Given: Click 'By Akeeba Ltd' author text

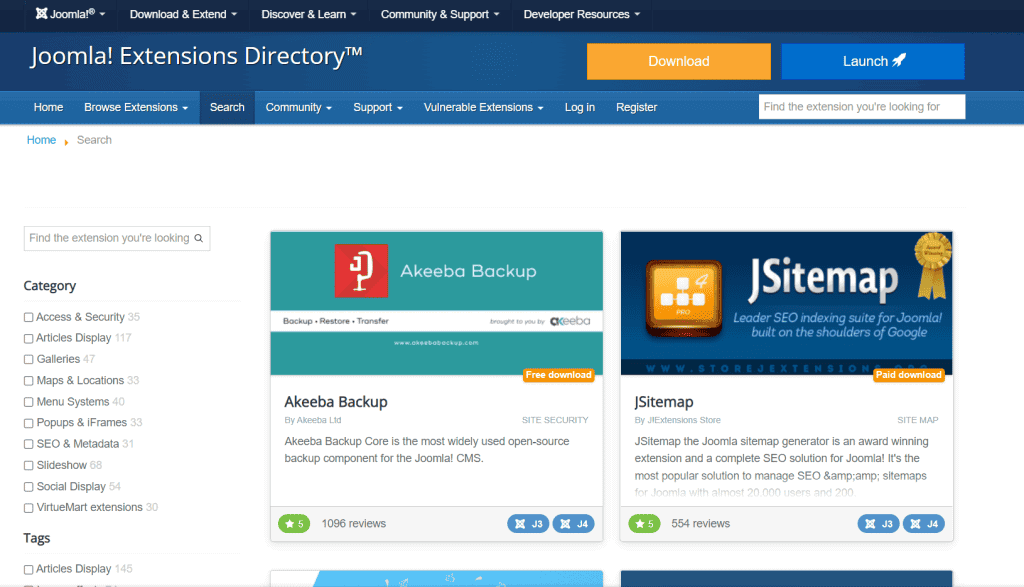Looking at the screenshot, I should 313,420.
